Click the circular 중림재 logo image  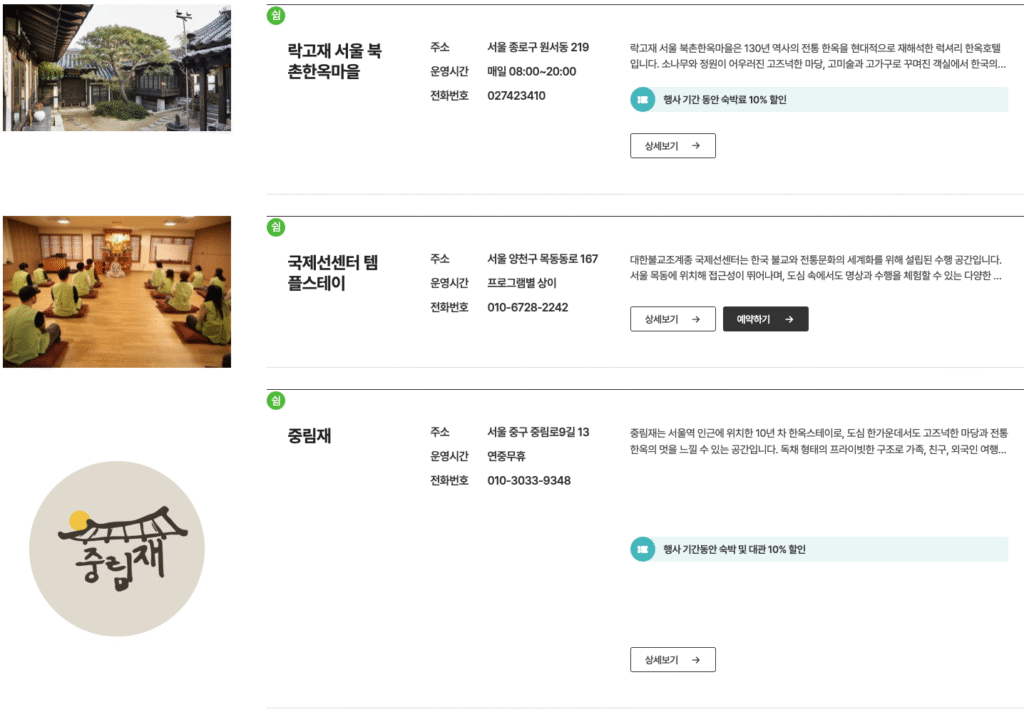coord(116,548)
